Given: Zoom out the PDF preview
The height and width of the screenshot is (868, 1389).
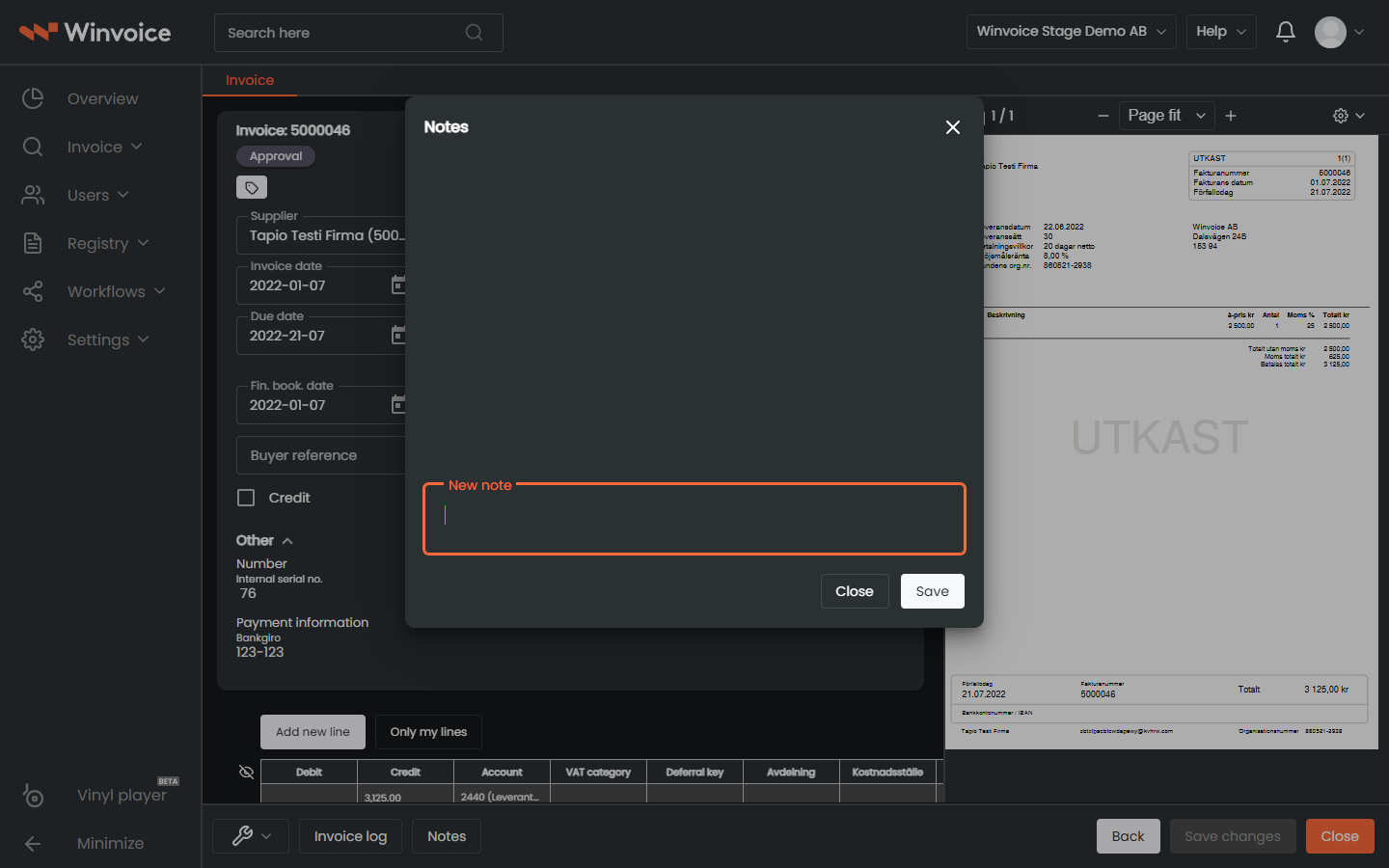Looking at the screenshot, I should (1103, 116).
